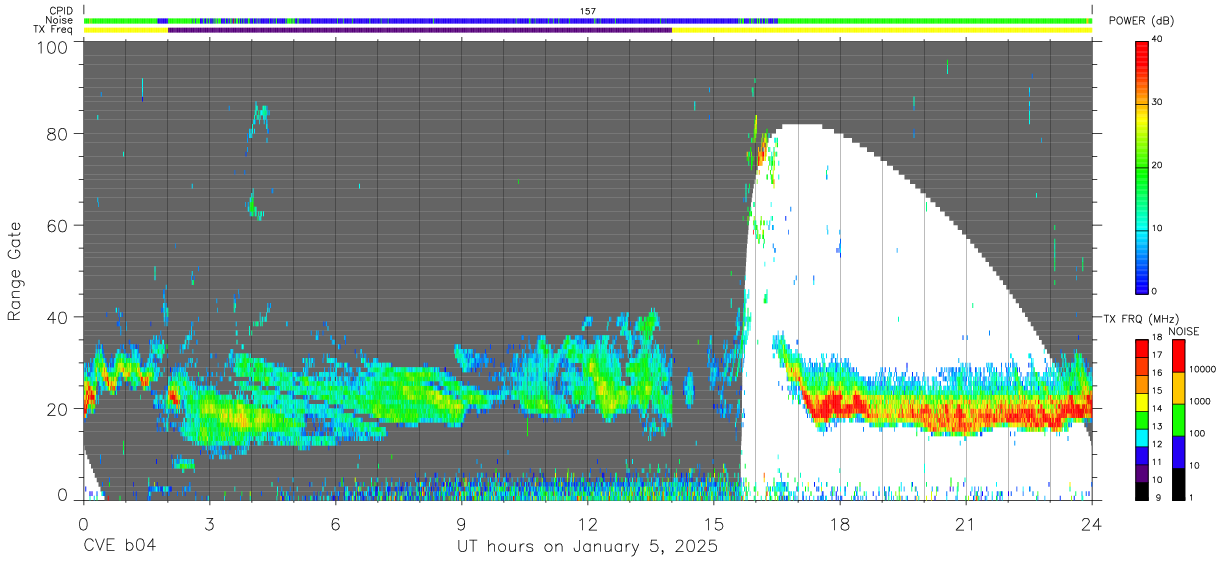Click the 'CVE b04' radar beam label
The image size is (1228, 567).
[119, 547]
